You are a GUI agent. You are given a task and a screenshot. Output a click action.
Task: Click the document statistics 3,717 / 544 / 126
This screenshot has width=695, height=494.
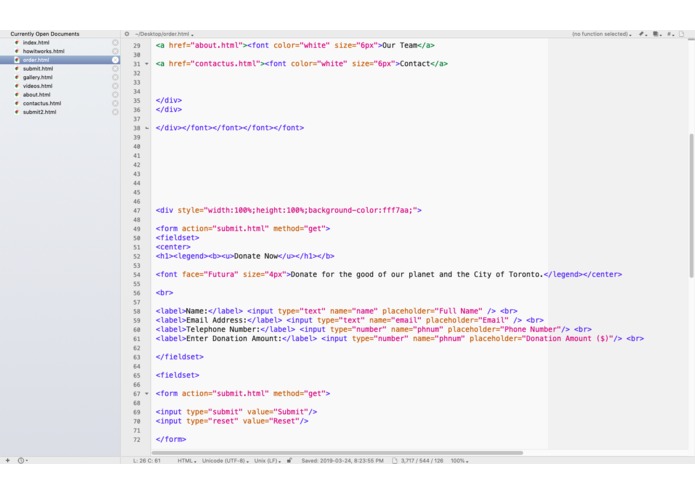[422, 461]
